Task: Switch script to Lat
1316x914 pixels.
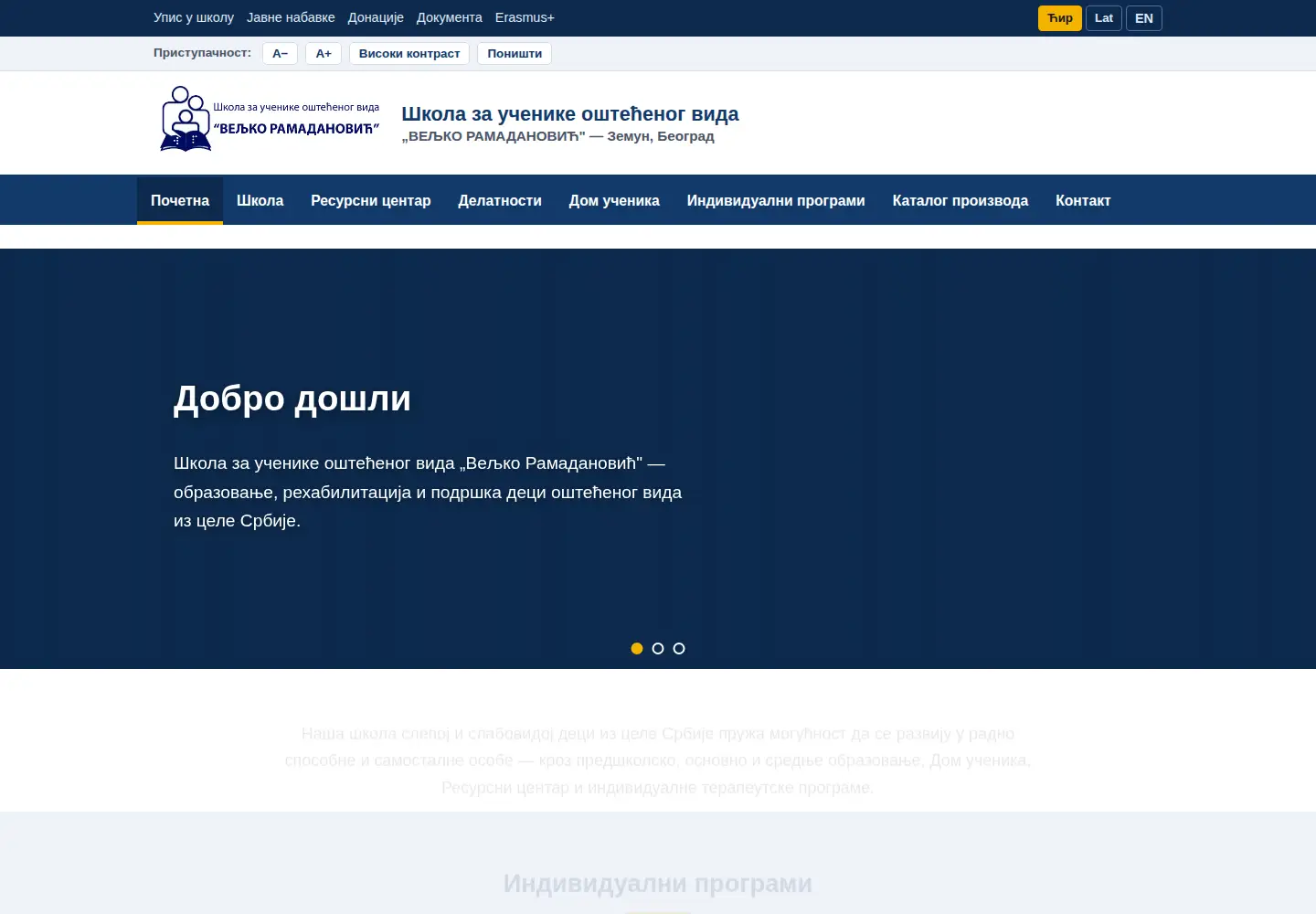Action: point(1104,18)
